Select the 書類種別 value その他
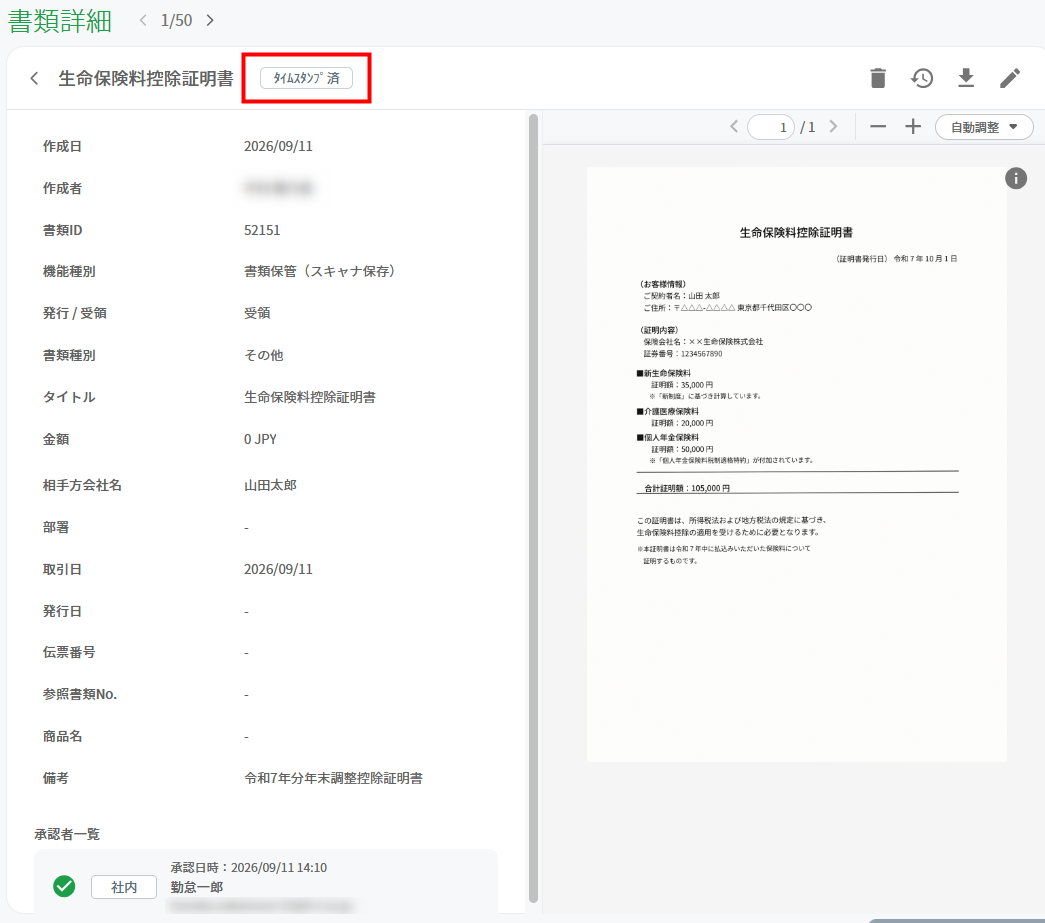The image size is (1045, 923). coord(263,355)
